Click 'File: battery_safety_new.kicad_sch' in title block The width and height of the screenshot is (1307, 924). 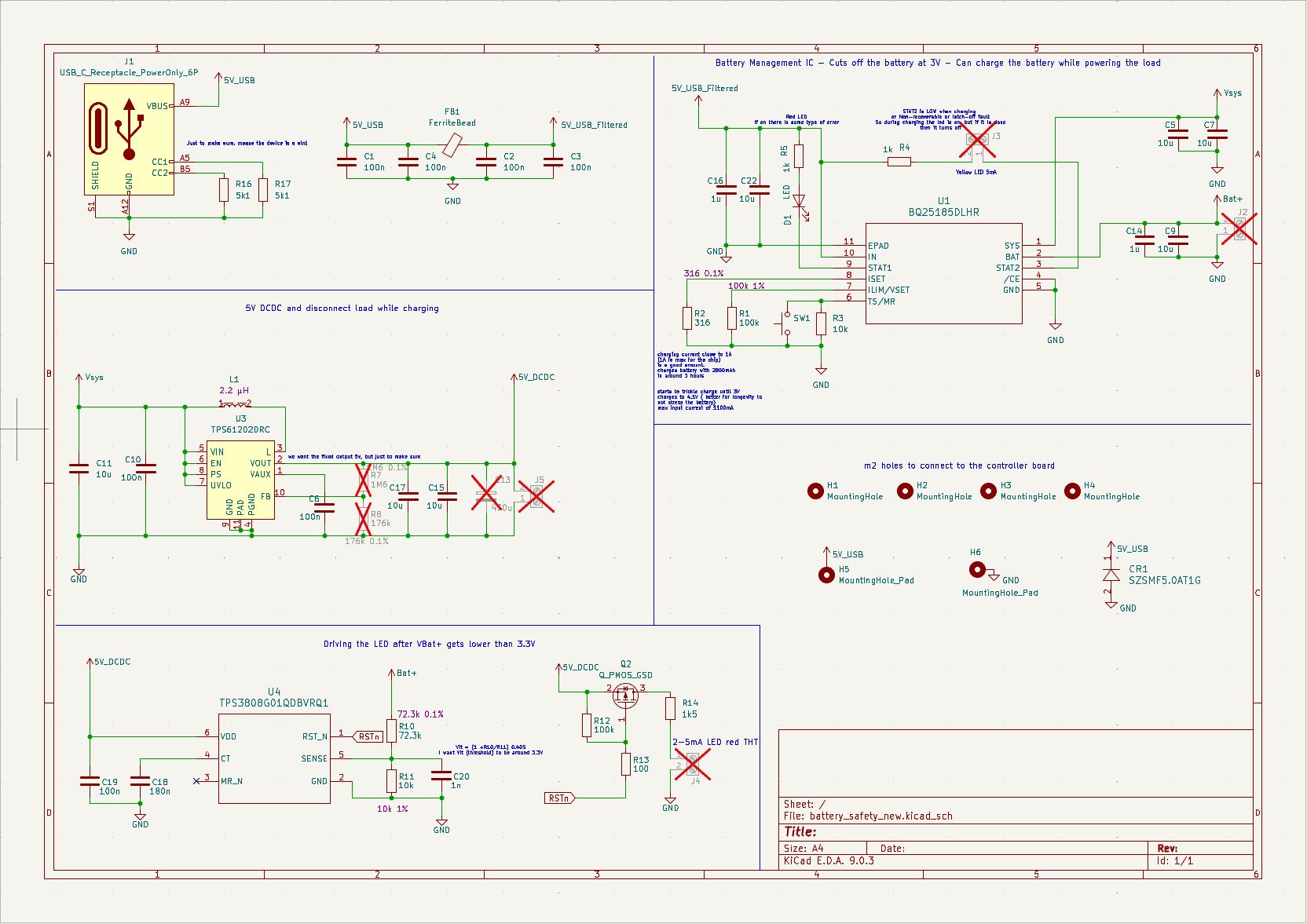(x=868, y=816)
